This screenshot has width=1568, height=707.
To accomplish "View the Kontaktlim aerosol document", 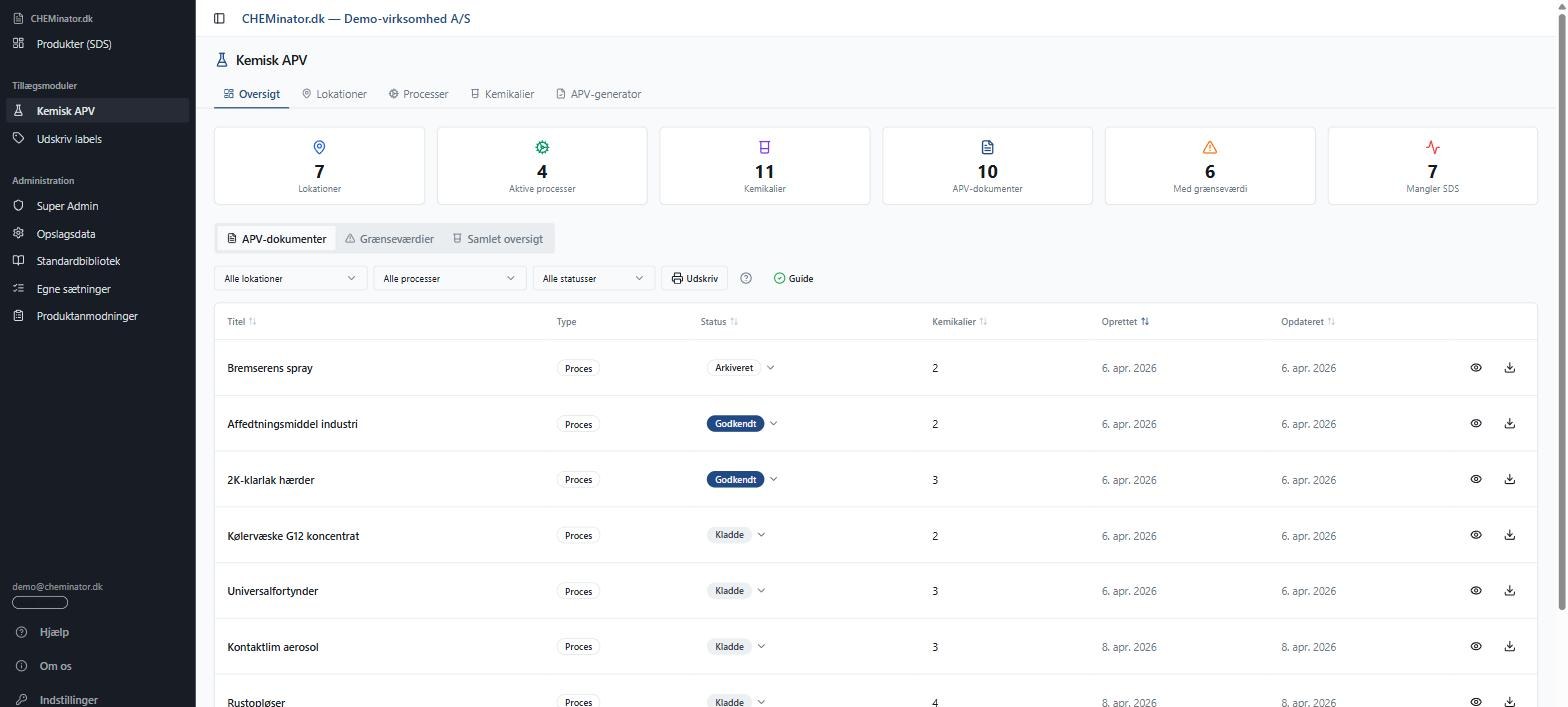I will pos(1476,647).
